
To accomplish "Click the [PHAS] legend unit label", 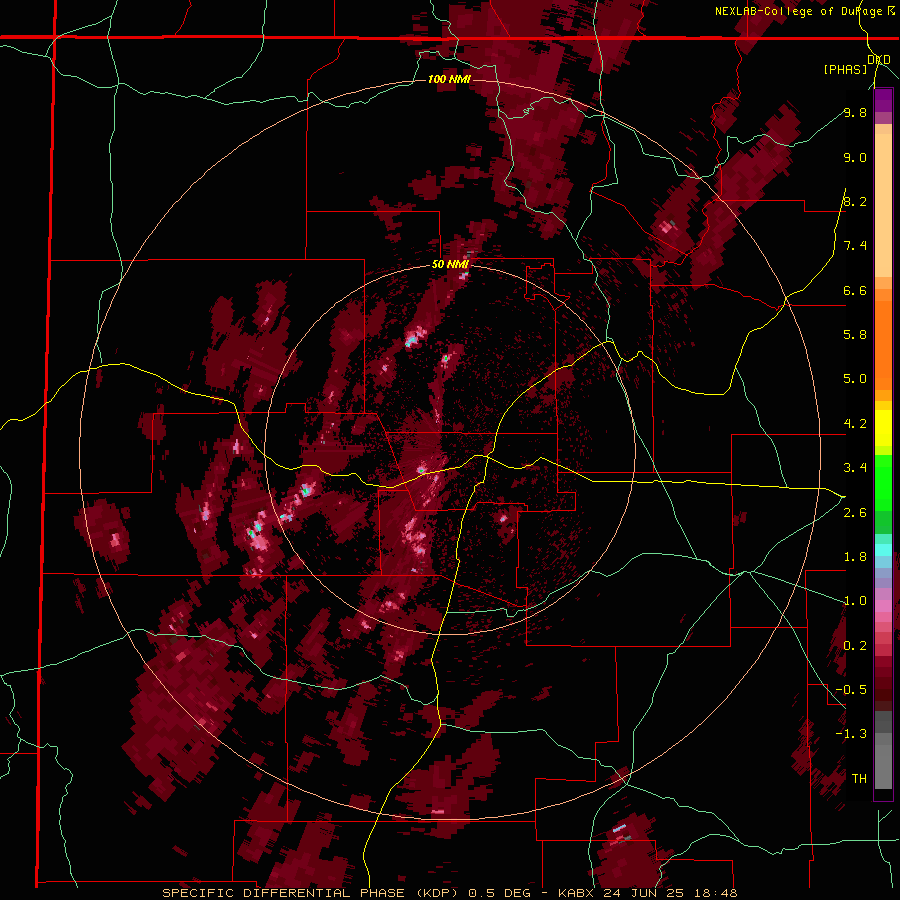I will click(845, 69).
